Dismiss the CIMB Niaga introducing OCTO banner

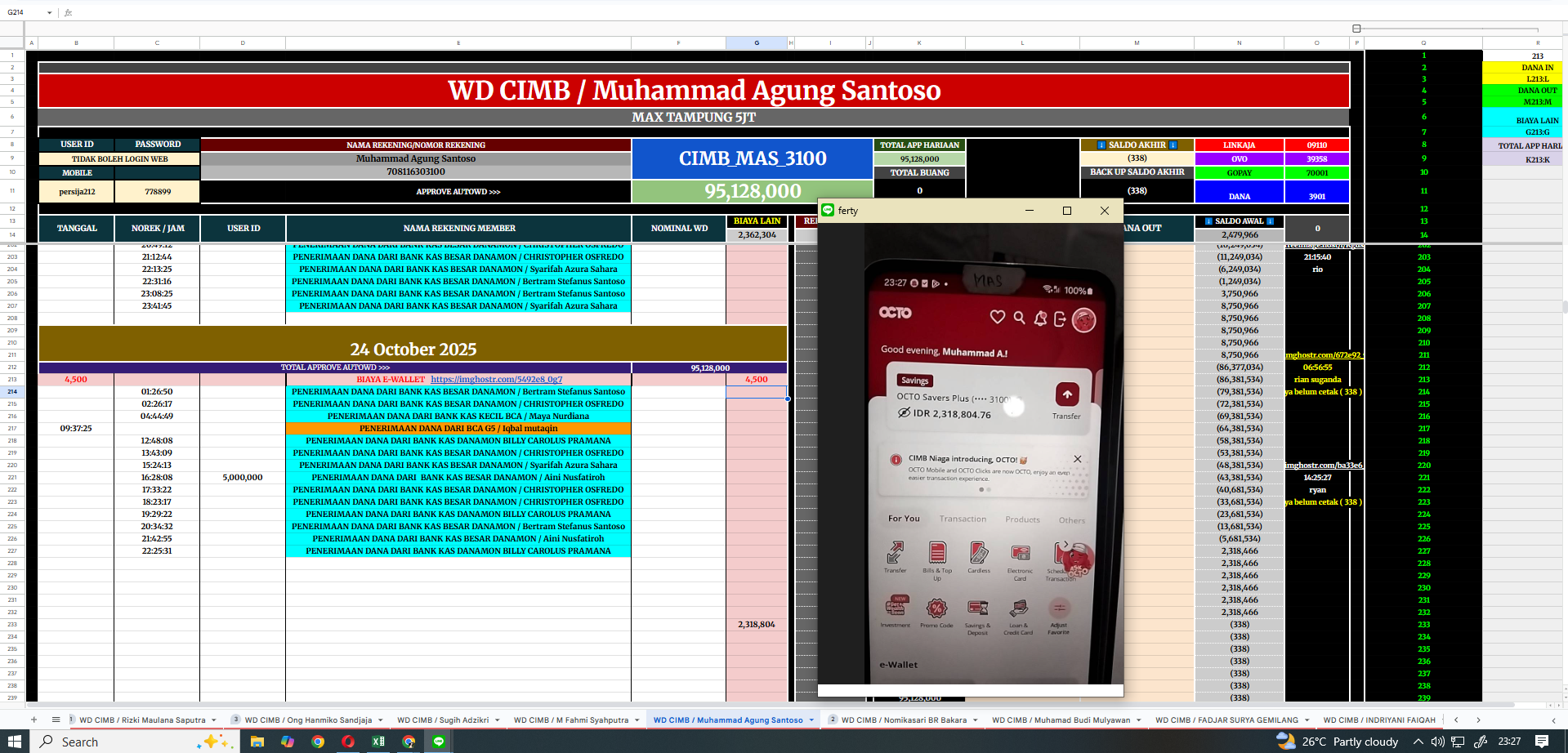(x=1077, y=459)
